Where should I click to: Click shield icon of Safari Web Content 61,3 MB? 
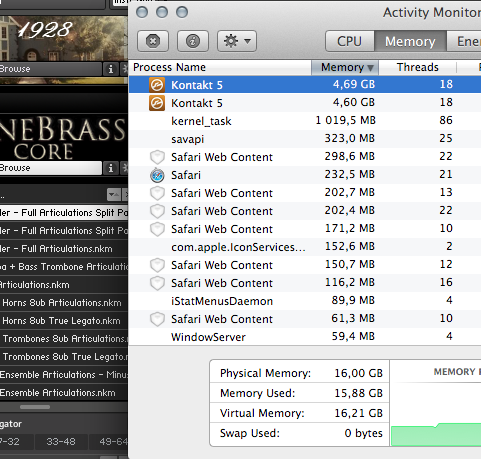coord(157,319)
